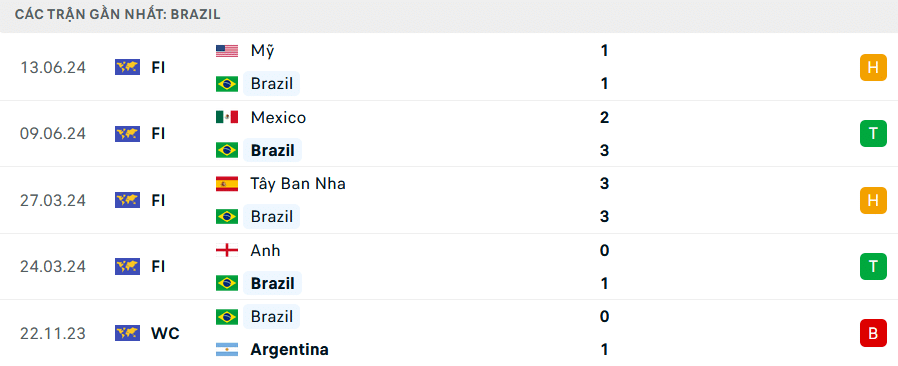Select the Tây Ban Nha team name
Viewport: 898px width, 366px height.
pyautogui.click(x=298, y=184)
